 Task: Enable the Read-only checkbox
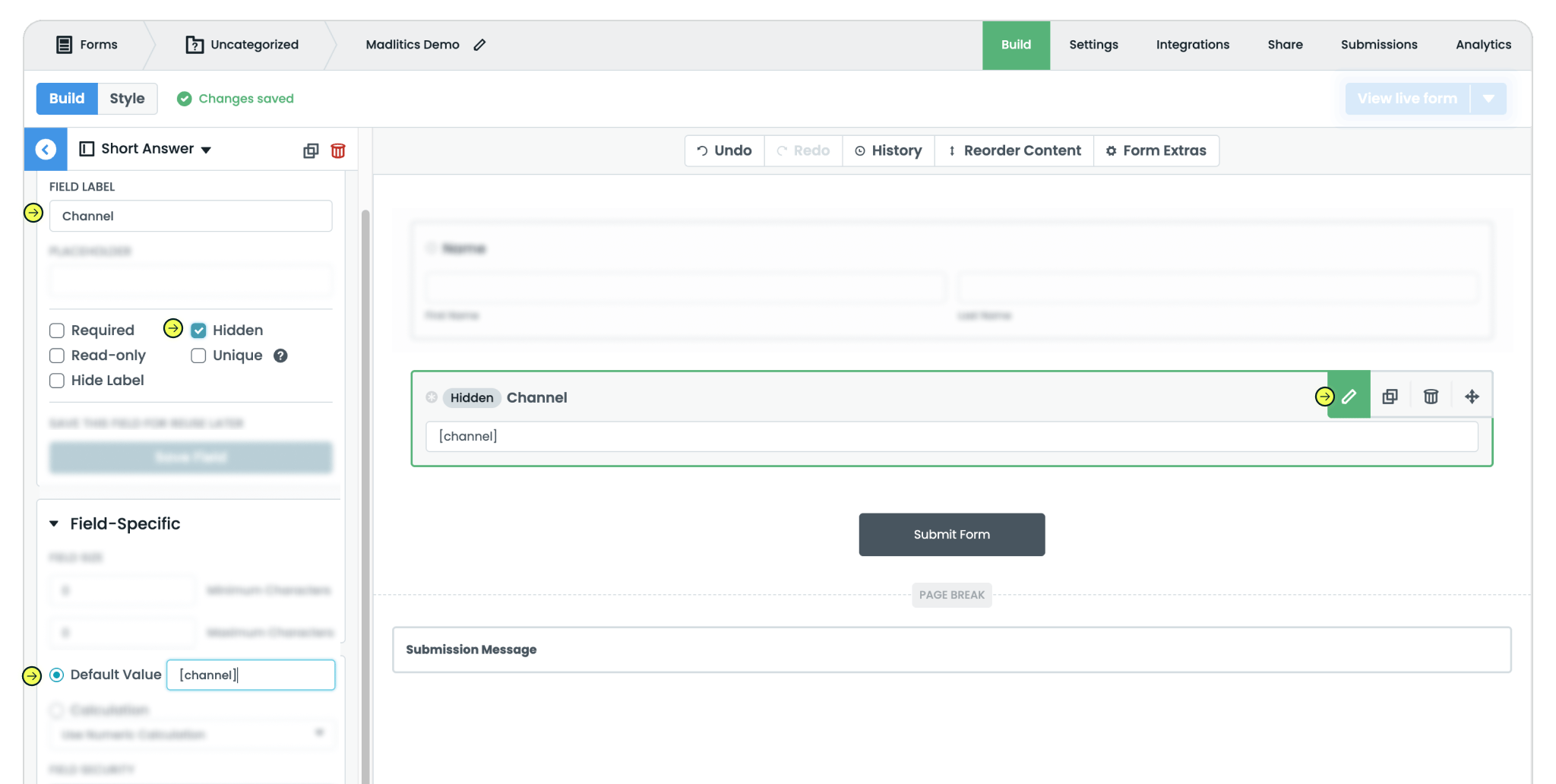(x=57, y=356)
